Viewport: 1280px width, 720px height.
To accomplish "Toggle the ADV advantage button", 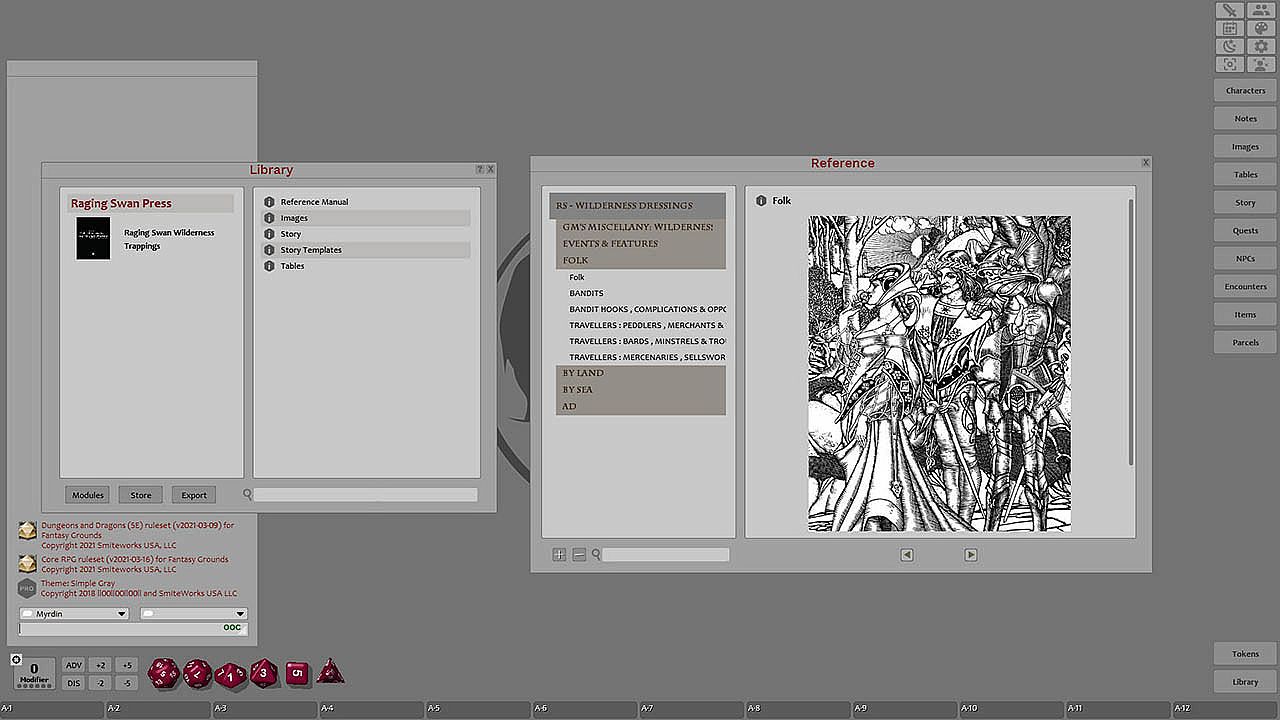I will [73, 665].
